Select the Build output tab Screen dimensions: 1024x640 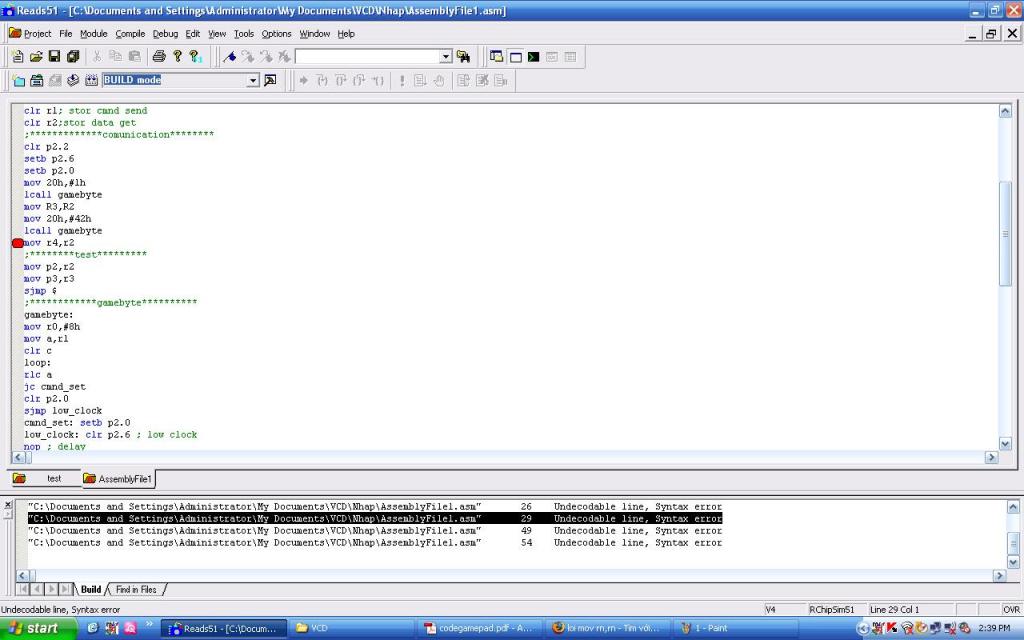tap(91, 589)
